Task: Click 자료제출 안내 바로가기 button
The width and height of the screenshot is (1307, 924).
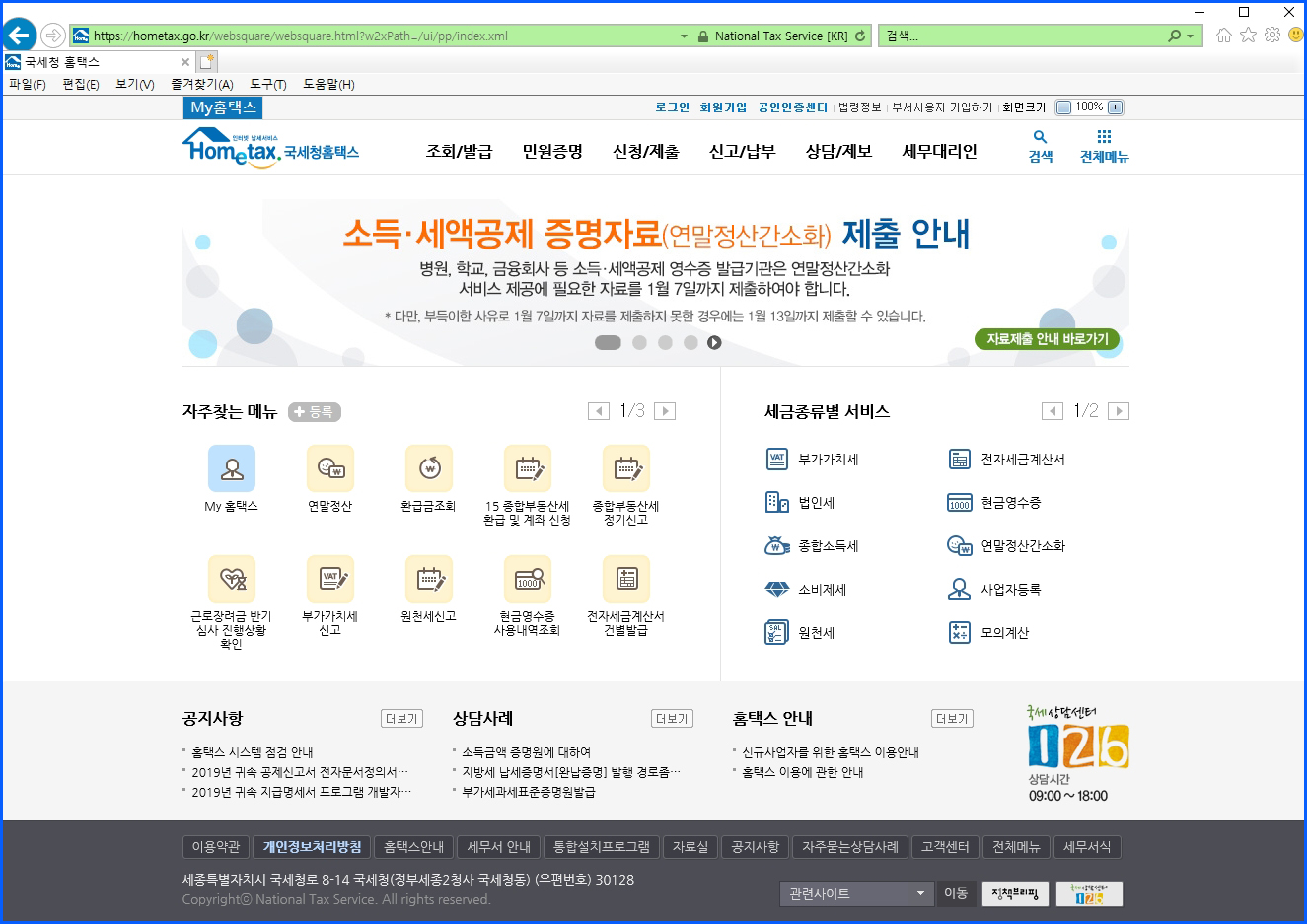Action: [x=1047, y=339]
